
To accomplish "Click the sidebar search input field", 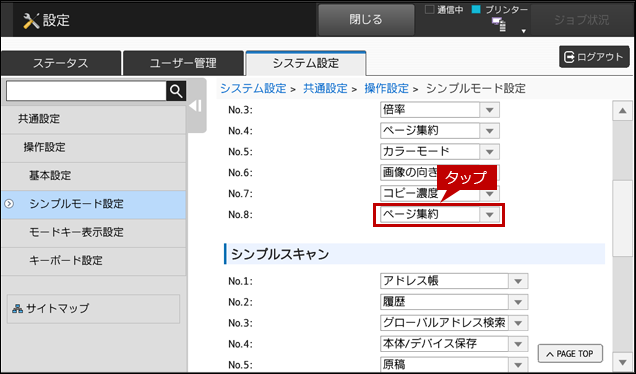I will [86, 91].
